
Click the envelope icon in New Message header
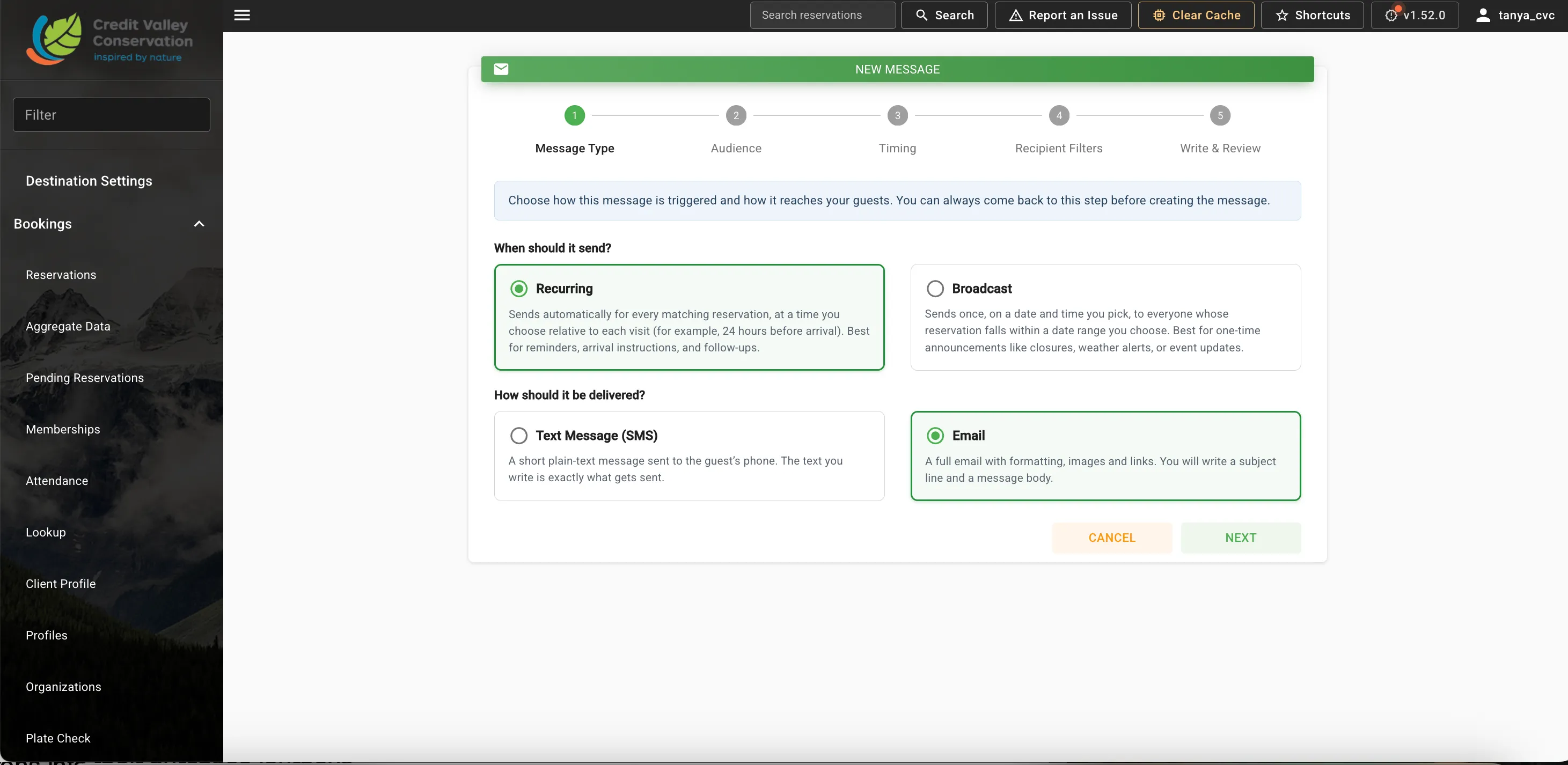(x=501, y=69)
